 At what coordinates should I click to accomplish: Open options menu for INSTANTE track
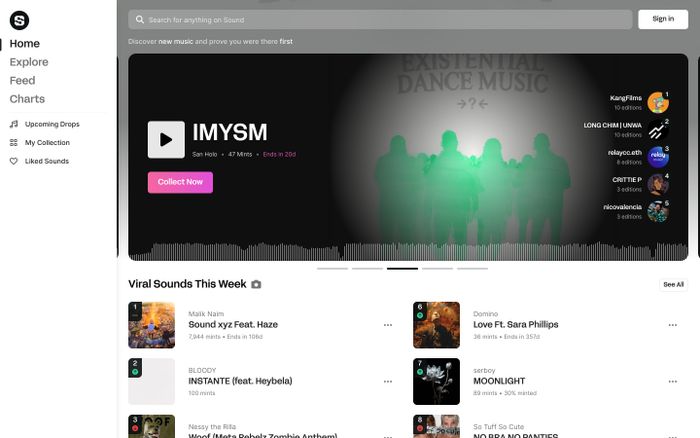click(388, 381)
